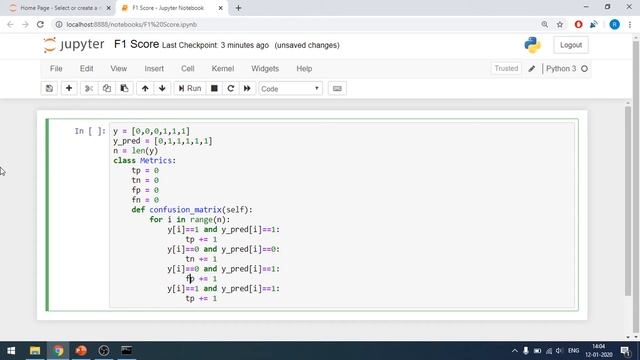
Task: Insert a new cell below with plus icon
Action: (x=69, y=89)
